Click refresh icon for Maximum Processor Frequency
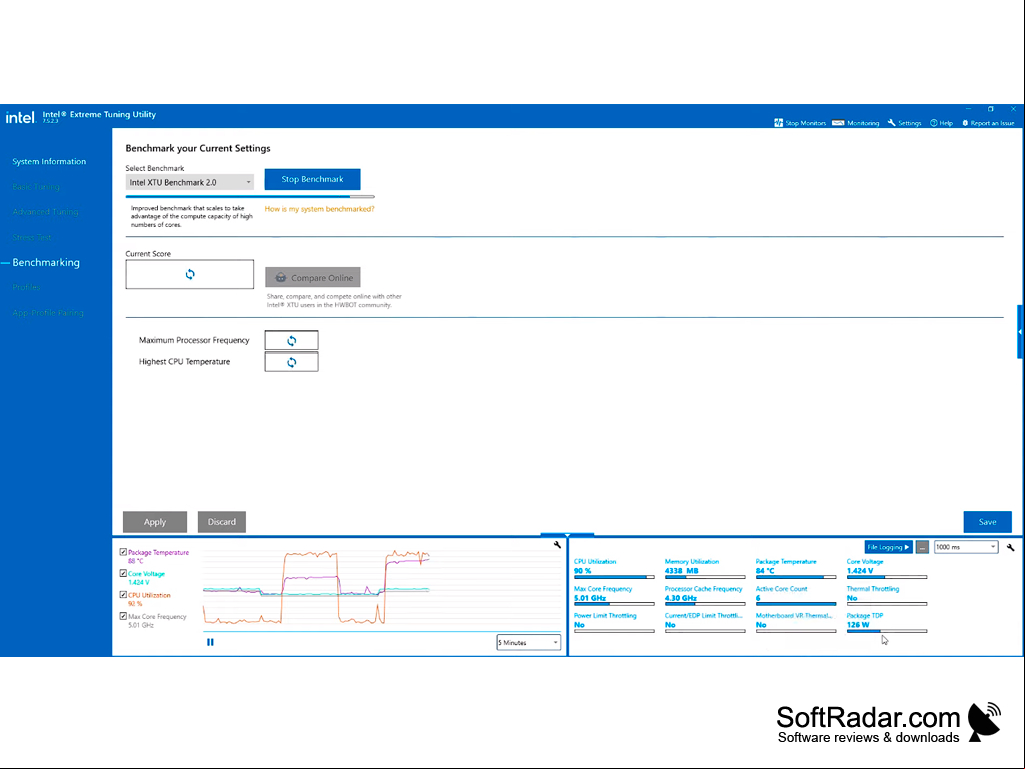 (x=292, y=341)
